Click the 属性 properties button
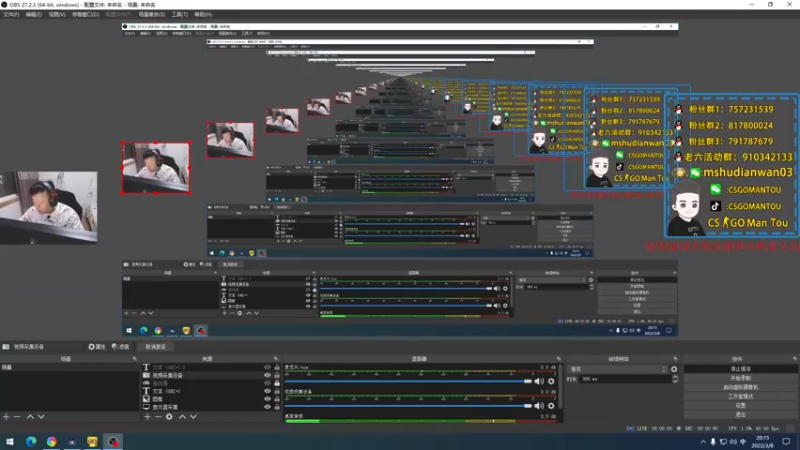800x450 pixels. coord(96,346)
